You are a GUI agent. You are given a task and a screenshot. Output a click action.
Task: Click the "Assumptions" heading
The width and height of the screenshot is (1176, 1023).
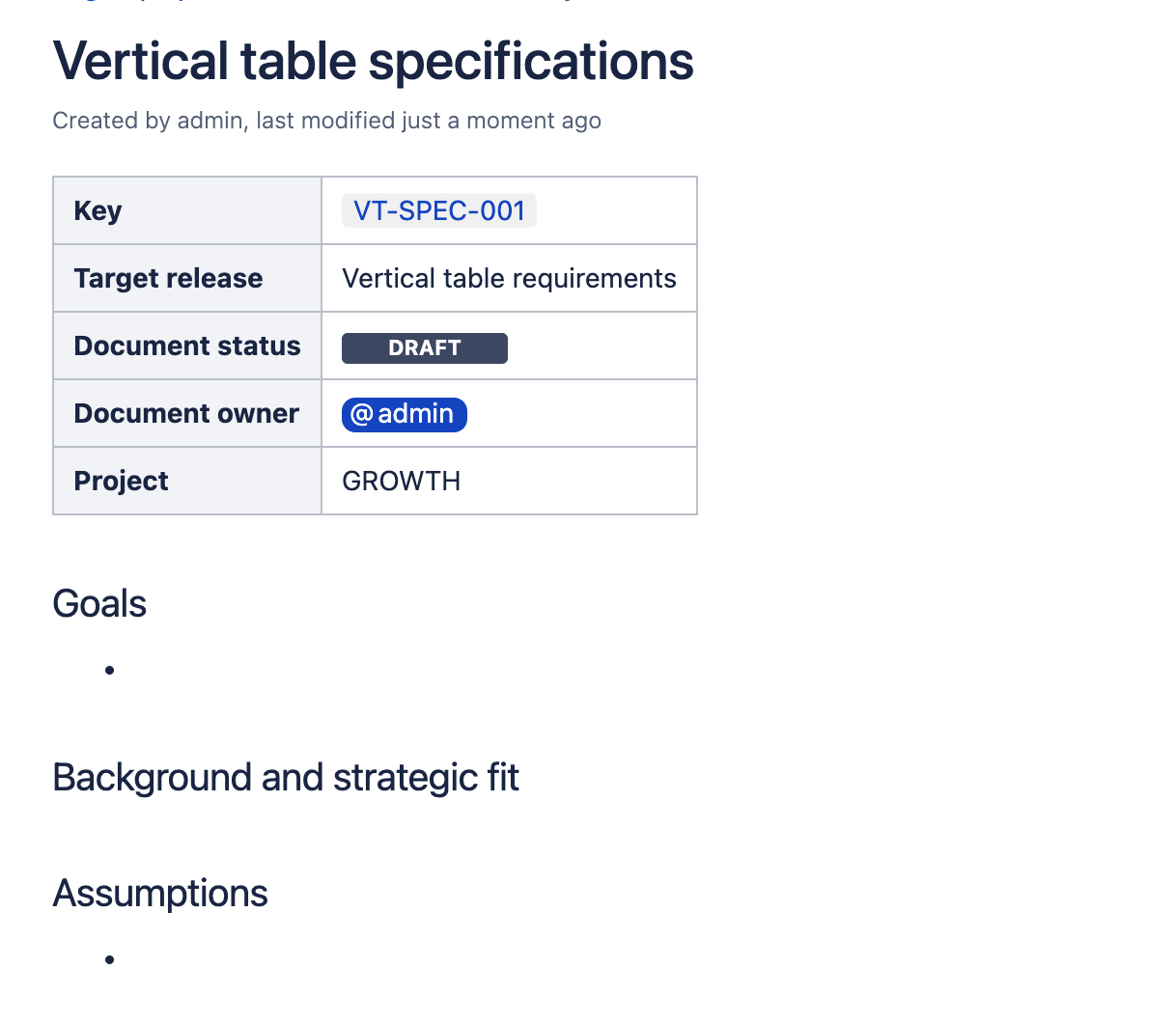click(x=160, y=894)
